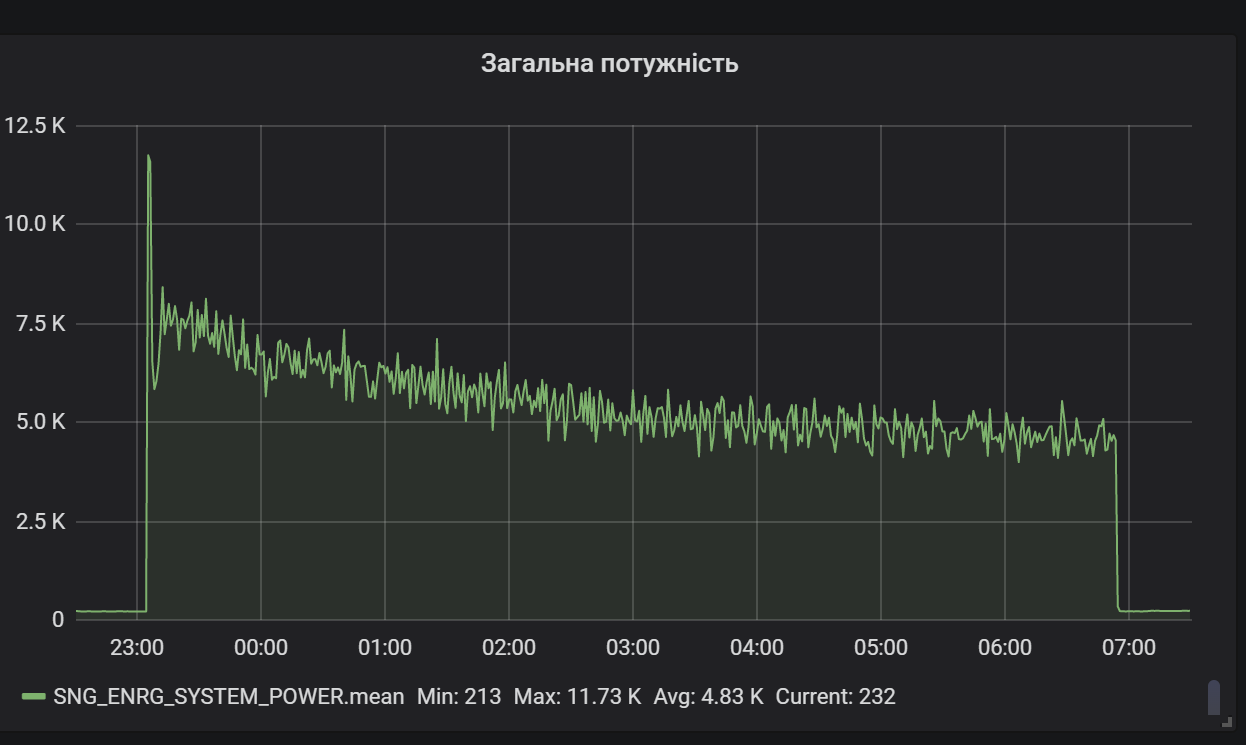Click the legend scrollbar thumb

1213,697
